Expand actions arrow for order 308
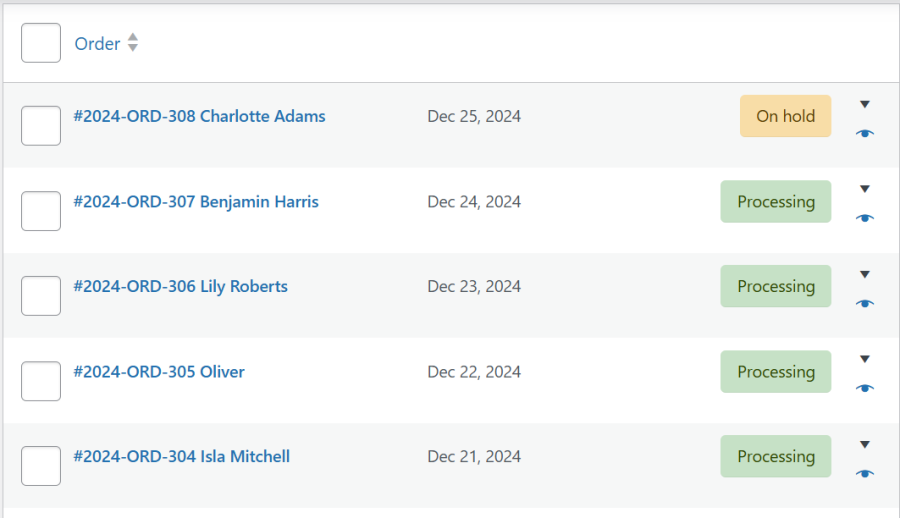The width and height of the screenshot is (900, 518). [x=865, y=104]
